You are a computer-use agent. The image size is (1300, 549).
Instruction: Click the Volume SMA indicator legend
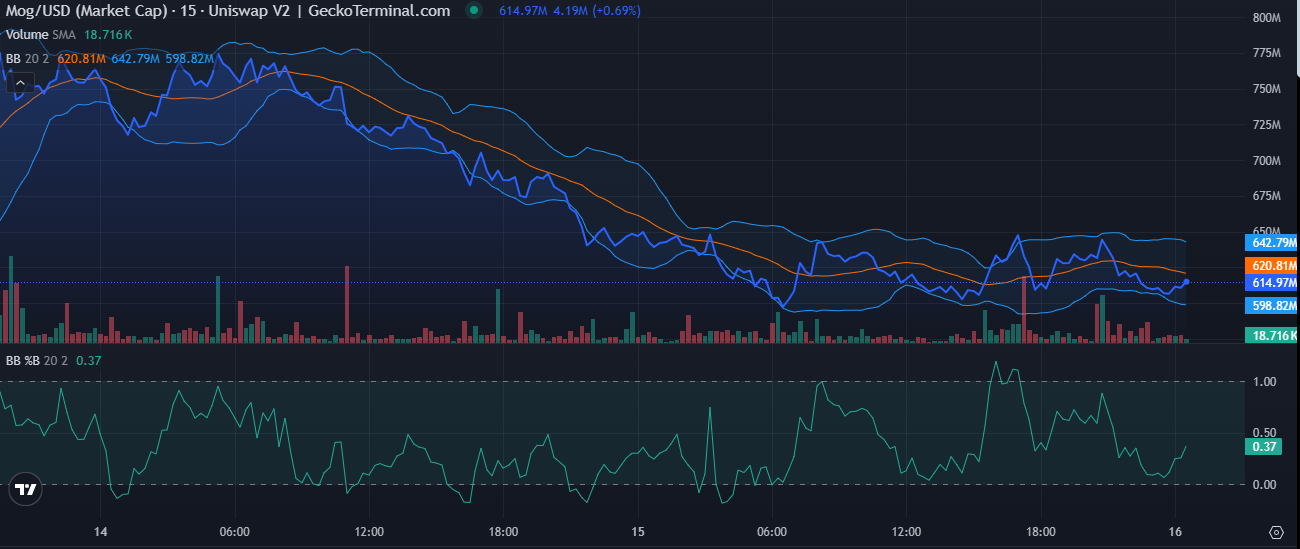coord(41,34)
